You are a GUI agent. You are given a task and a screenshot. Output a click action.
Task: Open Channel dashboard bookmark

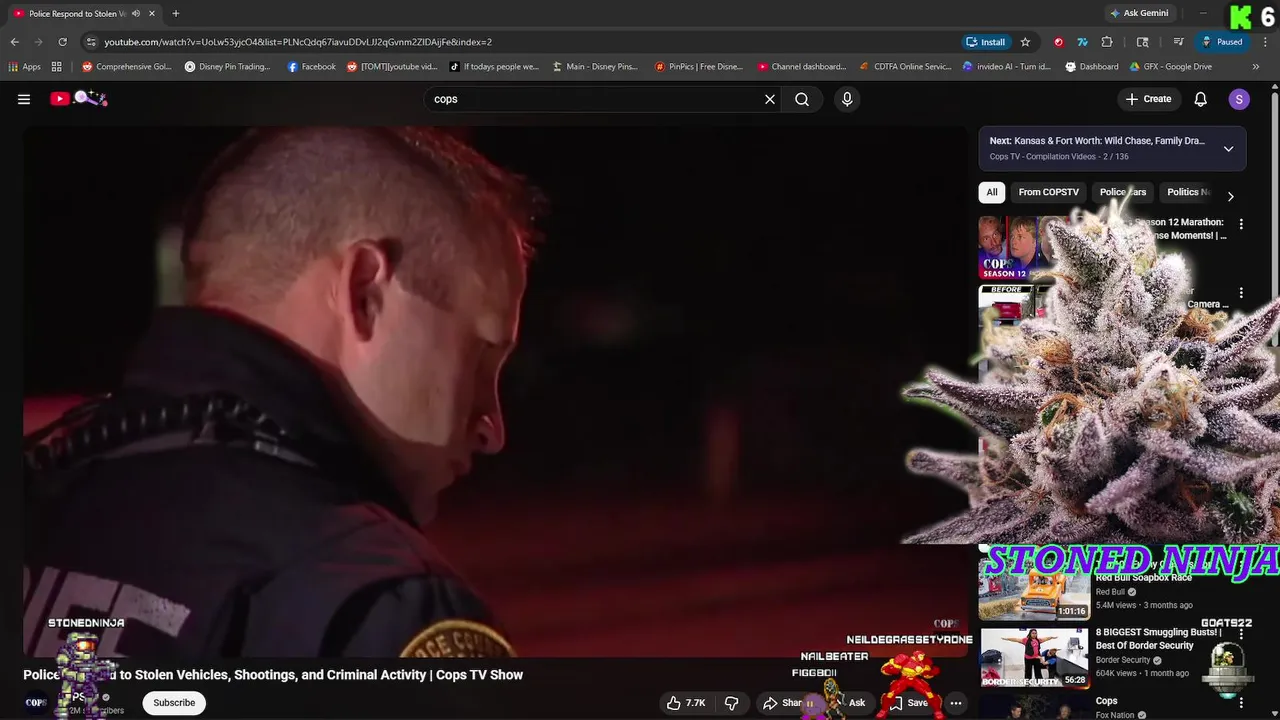802,67
